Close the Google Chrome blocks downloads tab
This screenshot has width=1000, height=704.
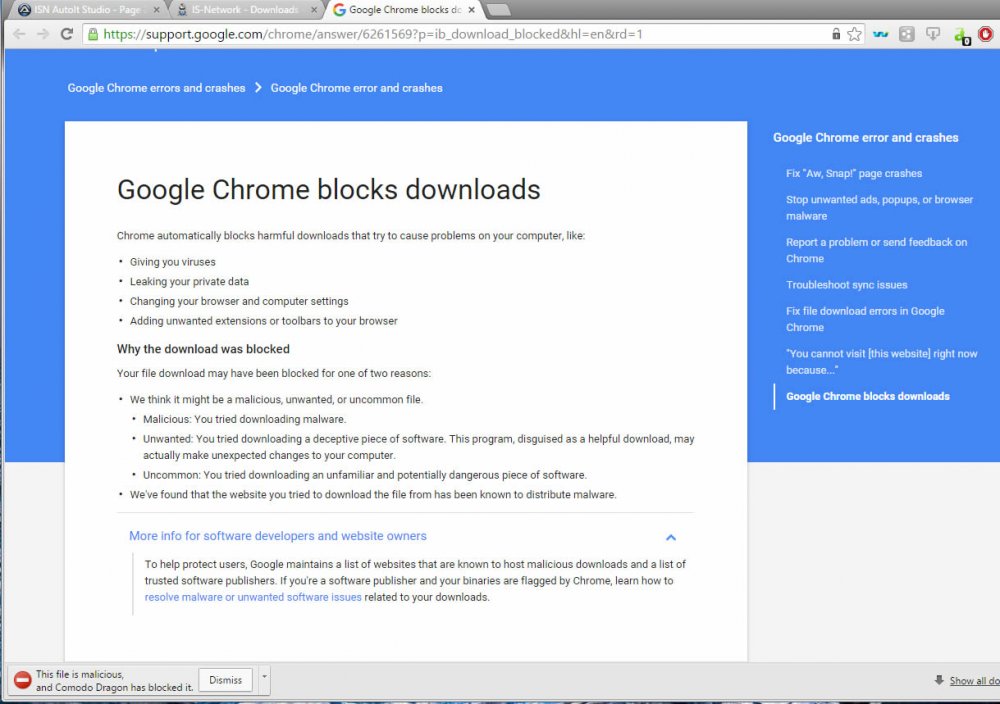click(471, 10)
